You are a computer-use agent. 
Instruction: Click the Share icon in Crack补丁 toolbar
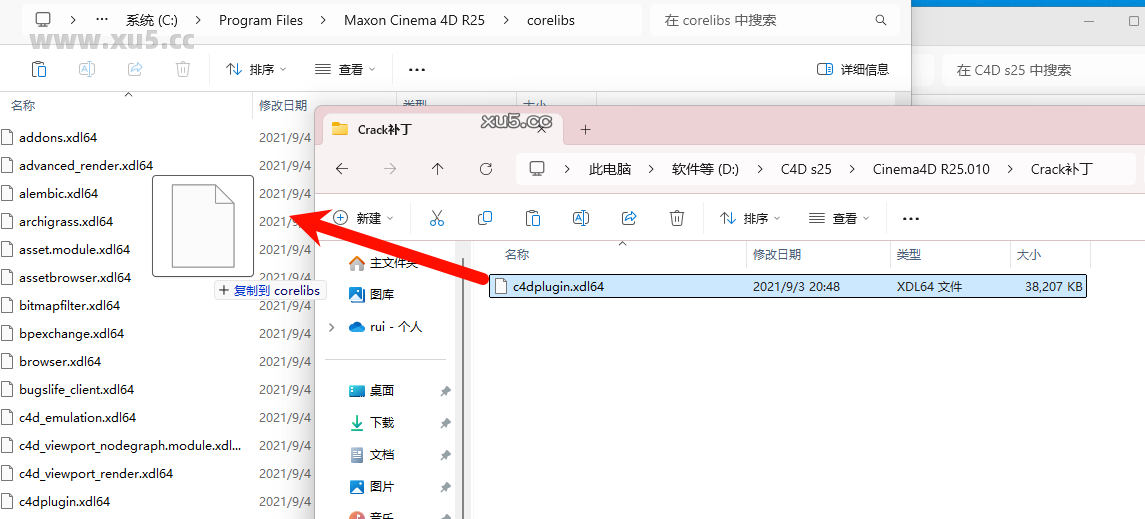629,218
